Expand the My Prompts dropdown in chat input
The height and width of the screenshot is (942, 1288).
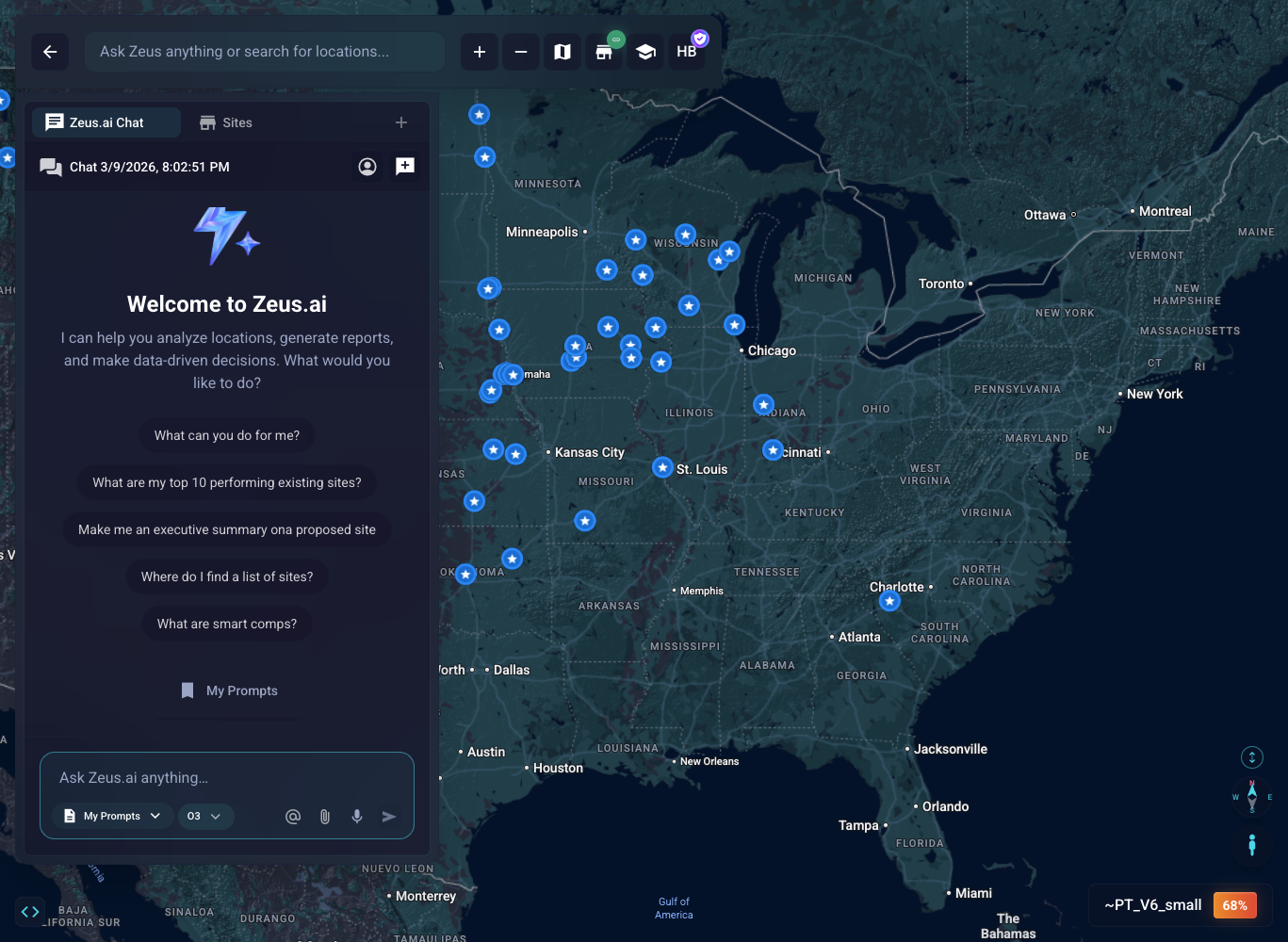tap(113, 816)
